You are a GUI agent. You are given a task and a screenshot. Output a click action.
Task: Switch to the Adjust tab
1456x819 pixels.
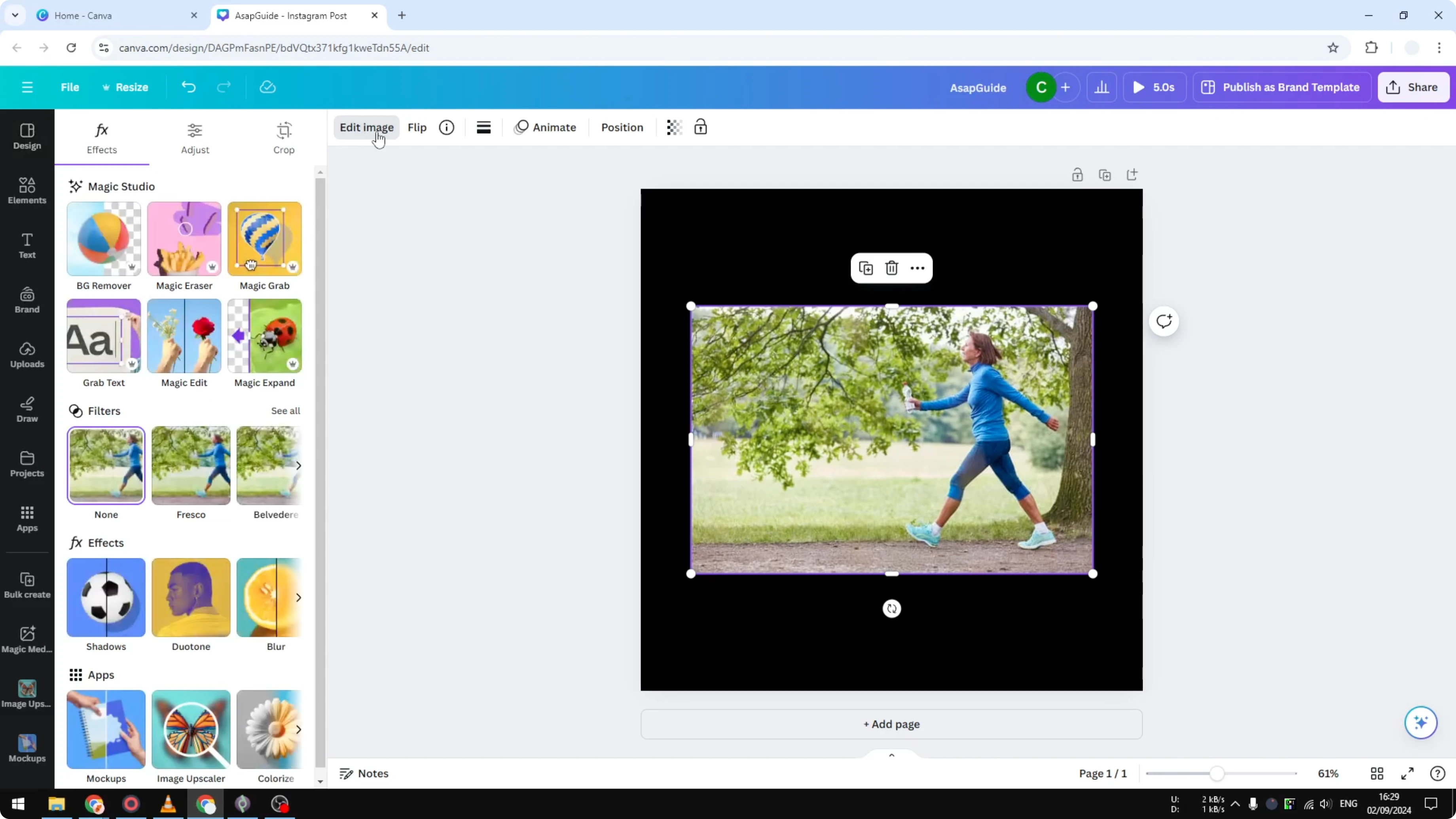click(195, 138)
